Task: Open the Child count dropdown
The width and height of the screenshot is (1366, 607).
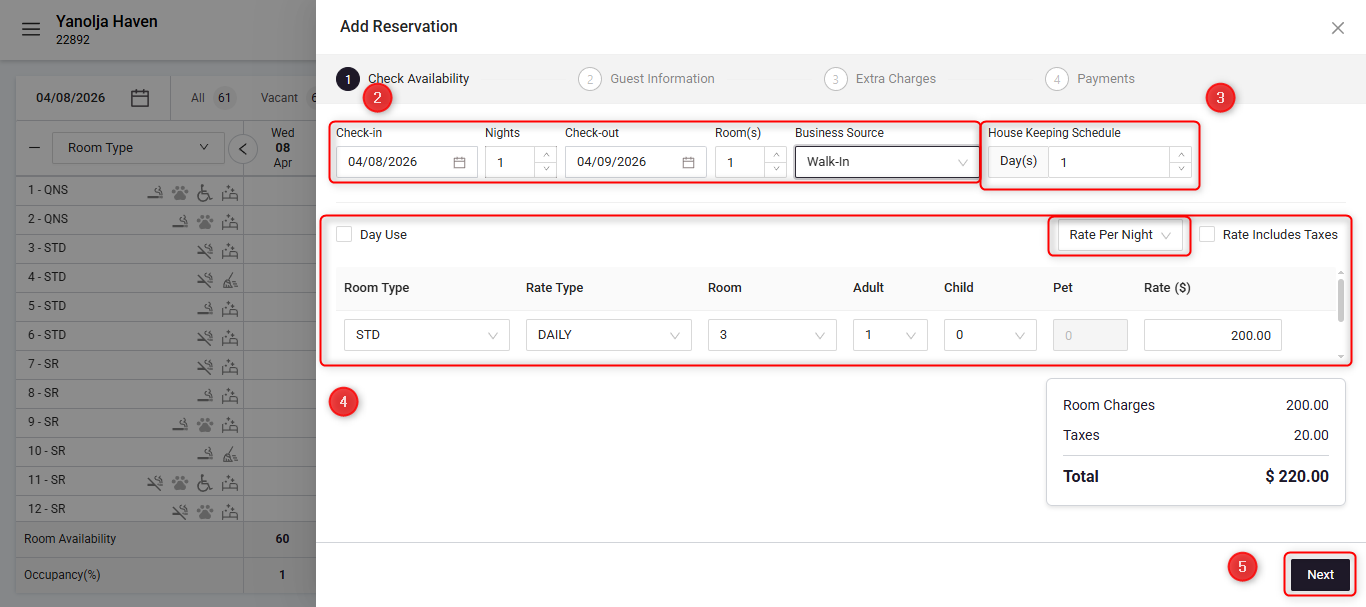Action: pyautogui.click(x=990, y=335)
